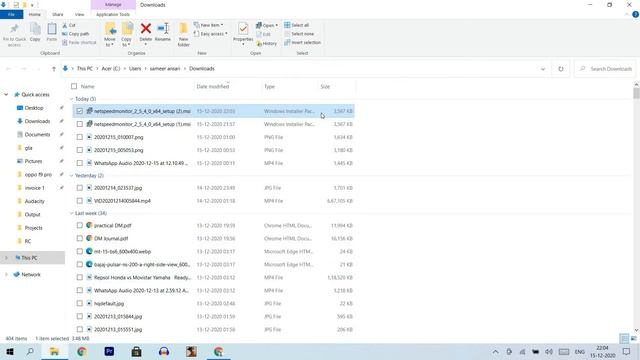Click the vertical scrollbar down arrow
Image resolution: width=640 pixels, height=360 pixels.
(636, 330)
